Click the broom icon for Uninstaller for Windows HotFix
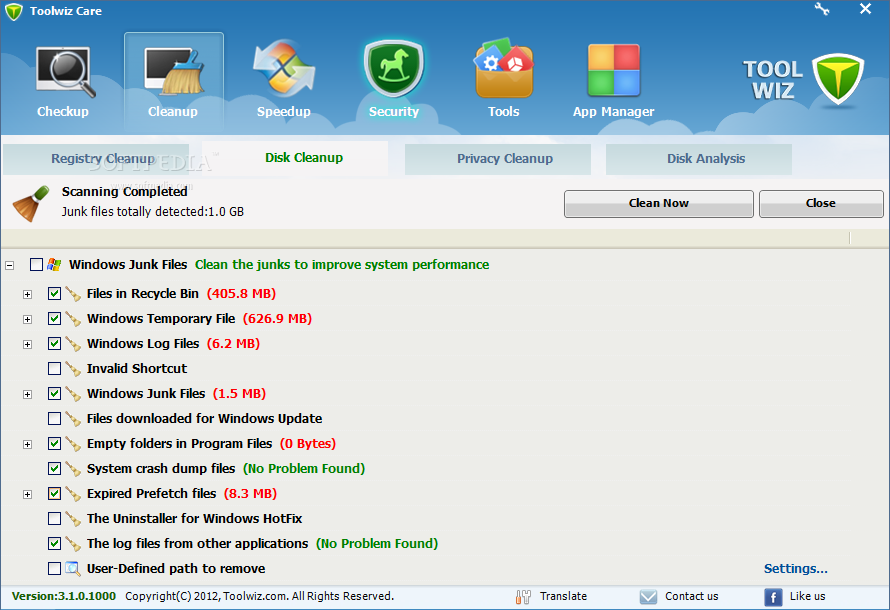Screen dimensions: 890x610 coord(73,519)
